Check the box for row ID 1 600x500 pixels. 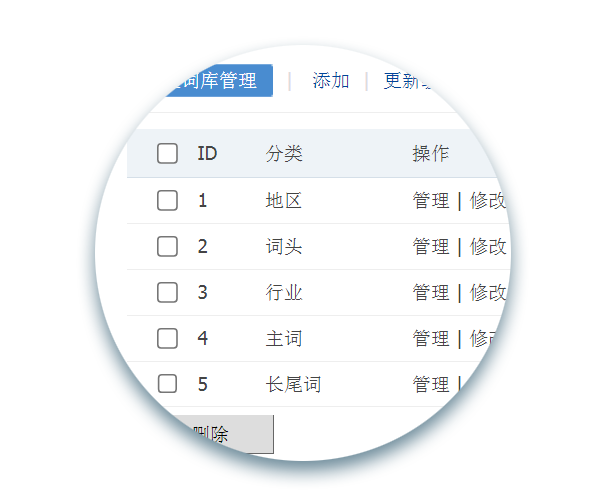pyautogui.click(x=167, y=200)
